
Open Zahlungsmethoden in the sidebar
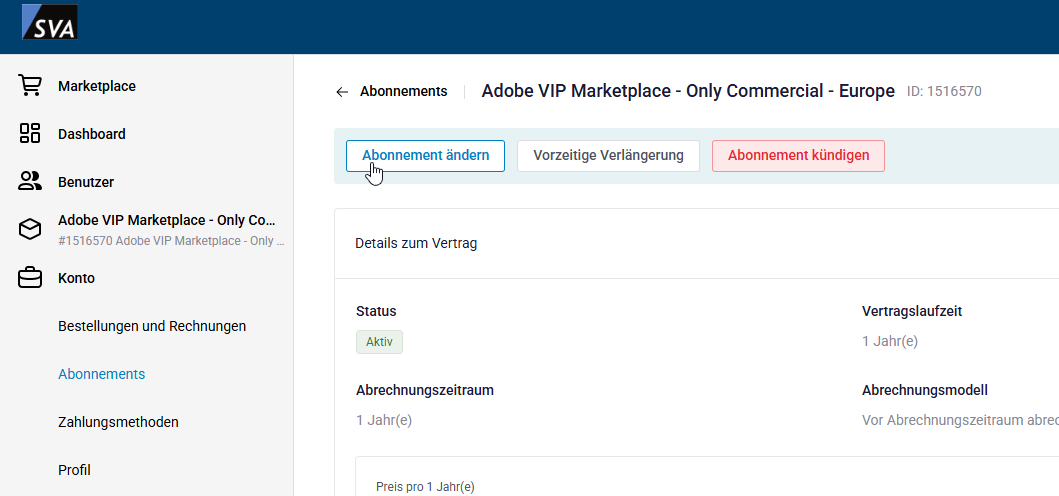pos(118,422)
